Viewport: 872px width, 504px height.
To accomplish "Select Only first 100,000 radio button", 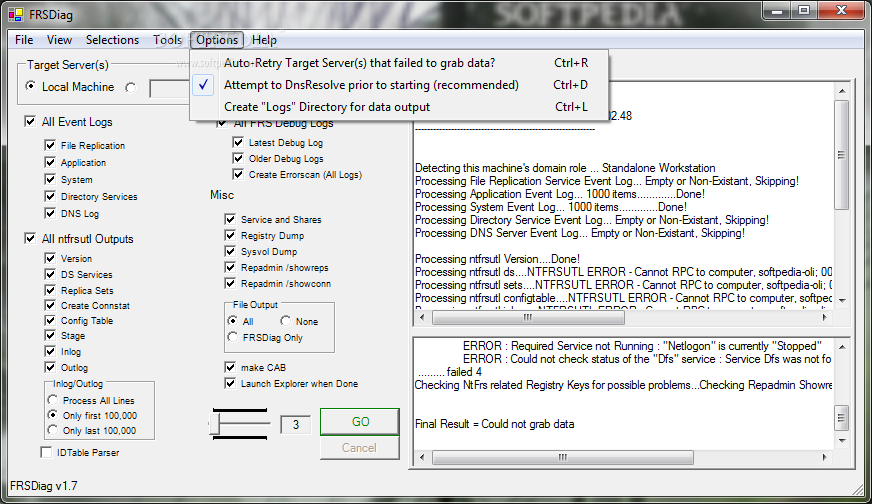I will (x=53, y=415).
